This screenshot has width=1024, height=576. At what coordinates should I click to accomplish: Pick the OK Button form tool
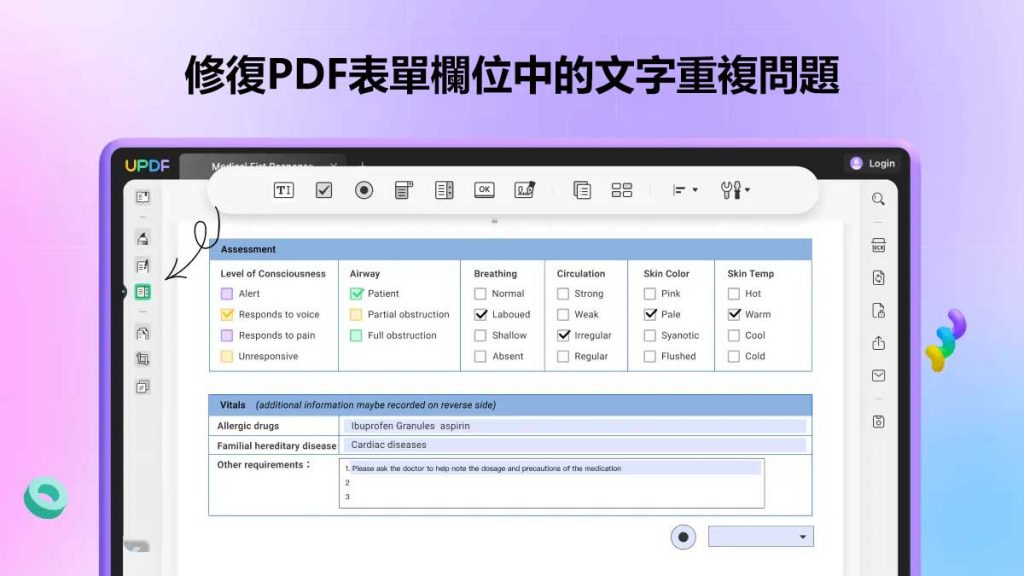click(x=484, y=189)
